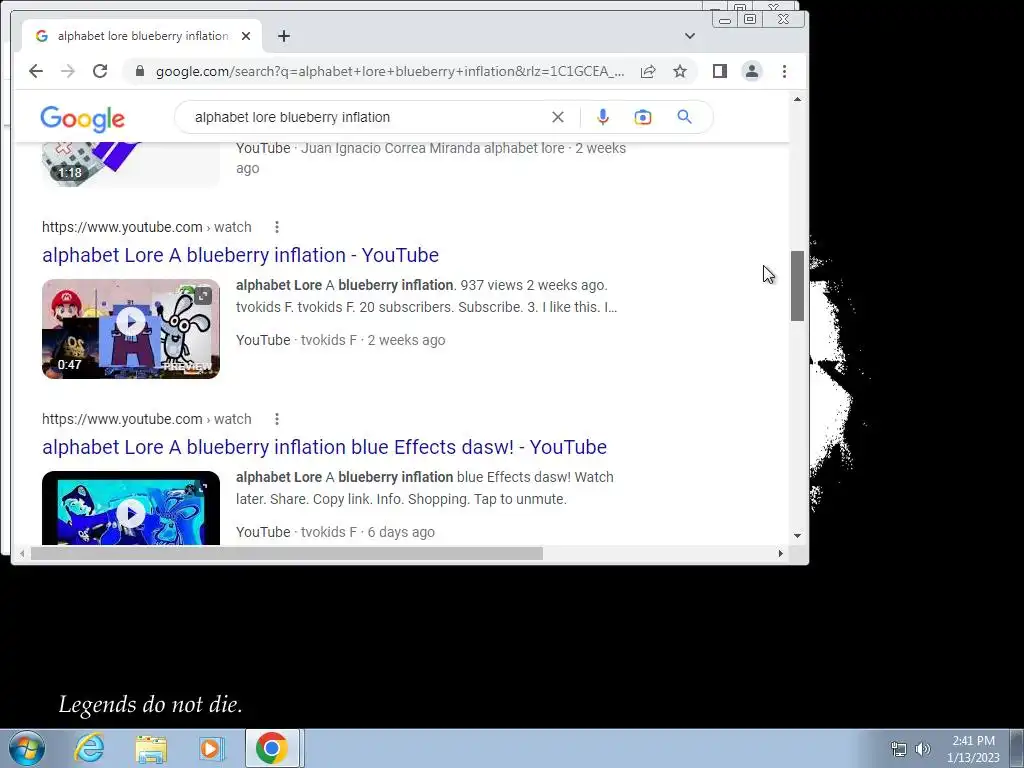Viewport: 1024px width, 768px height.
Task: Go back to the previous page
Action: click(36, 71)
